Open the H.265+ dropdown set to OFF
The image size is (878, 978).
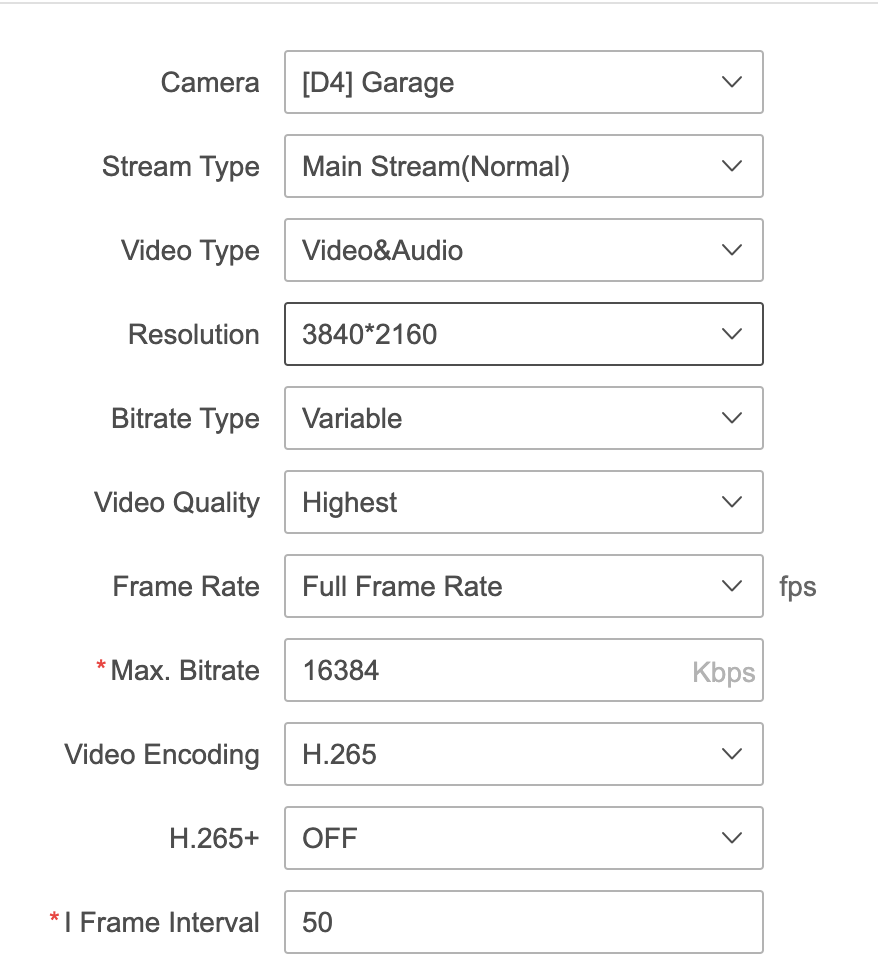(523, 838)
